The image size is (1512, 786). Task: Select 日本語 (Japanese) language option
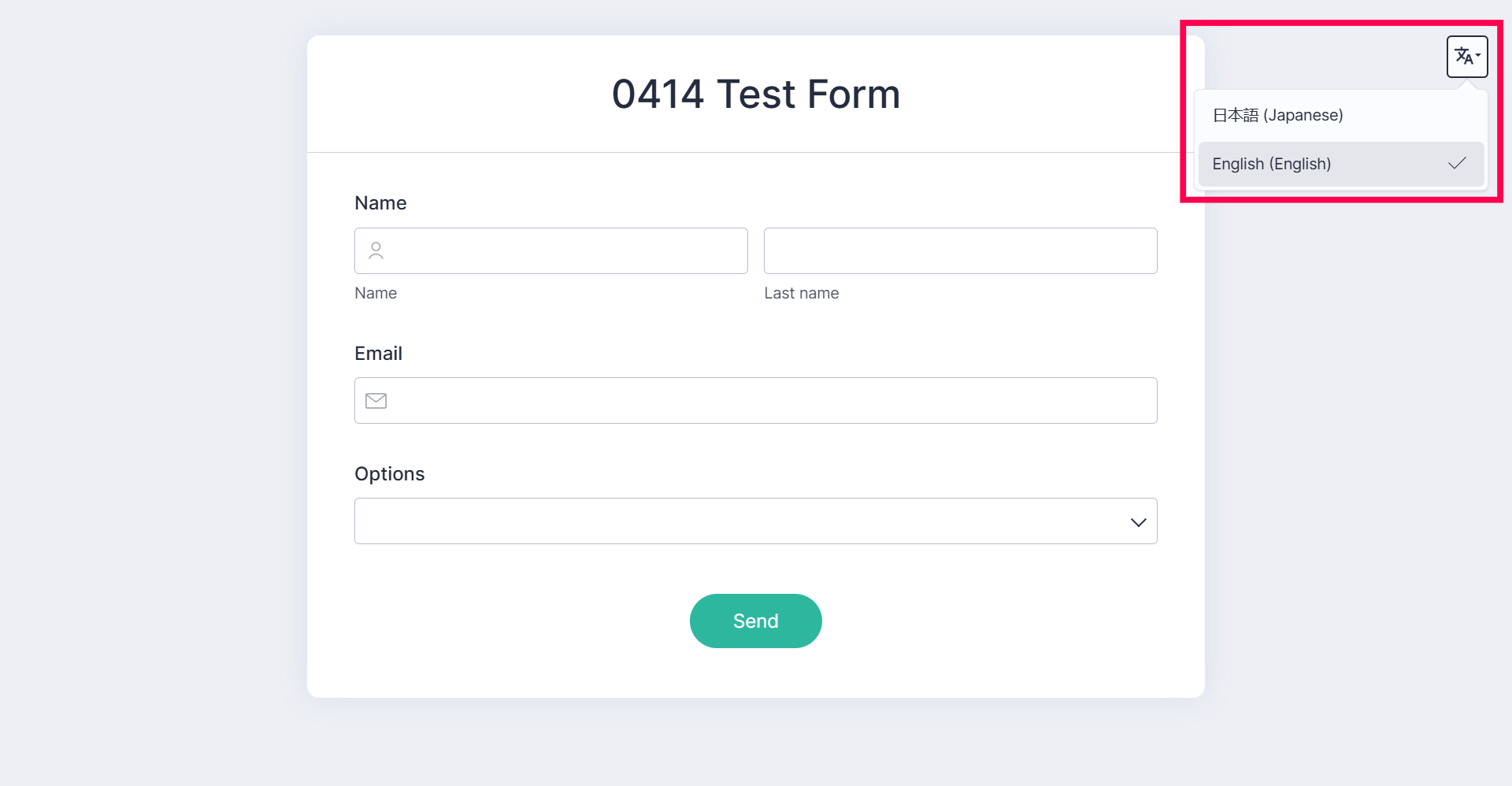click(x=1277, y=116)
